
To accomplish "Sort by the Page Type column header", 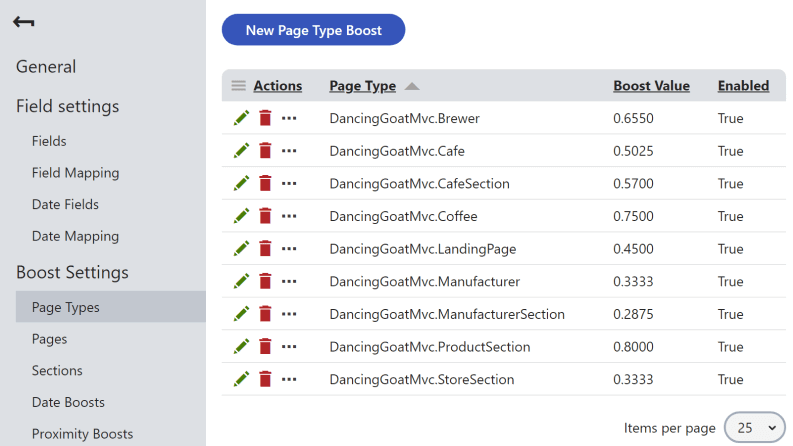I will [362, 86].
